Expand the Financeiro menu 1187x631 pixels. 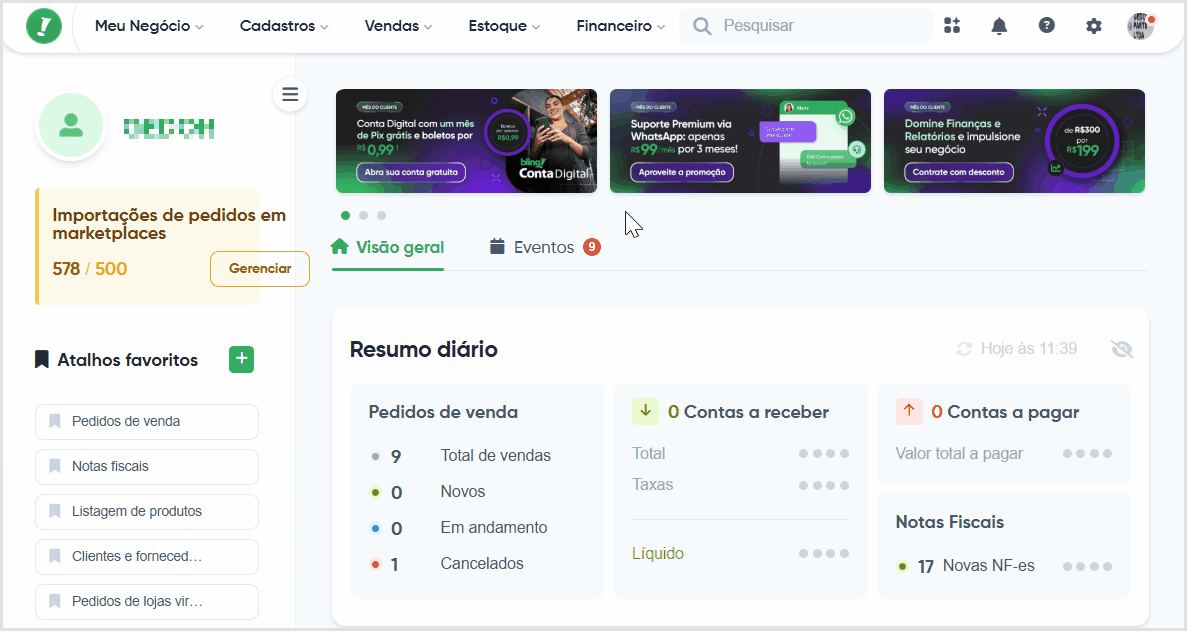tap(621, 26)
